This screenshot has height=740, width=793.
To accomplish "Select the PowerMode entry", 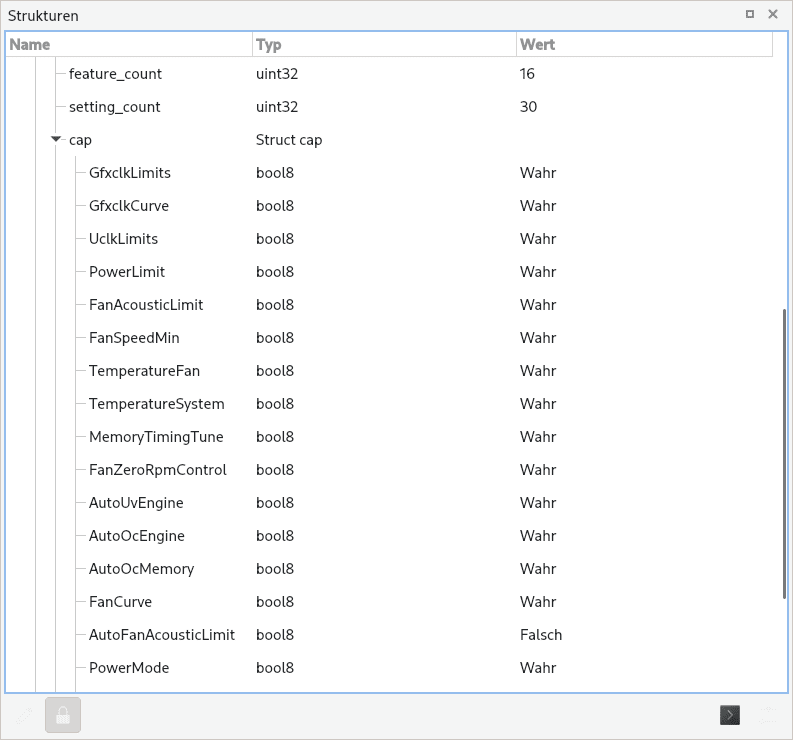I will pyautogui.click(x=129, y=668).
